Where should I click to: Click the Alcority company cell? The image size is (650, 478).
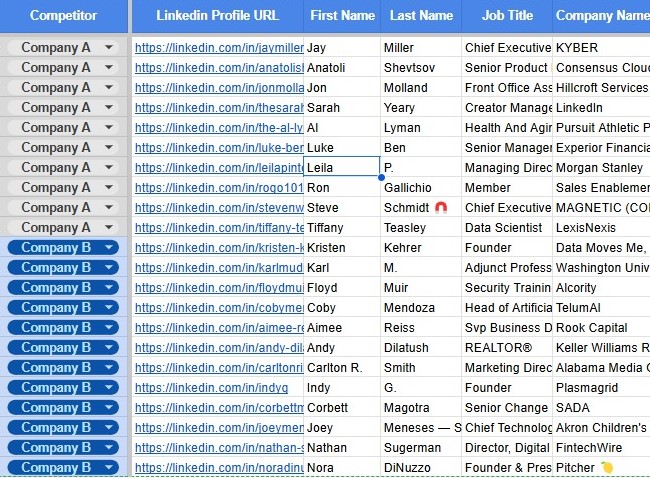601,288
